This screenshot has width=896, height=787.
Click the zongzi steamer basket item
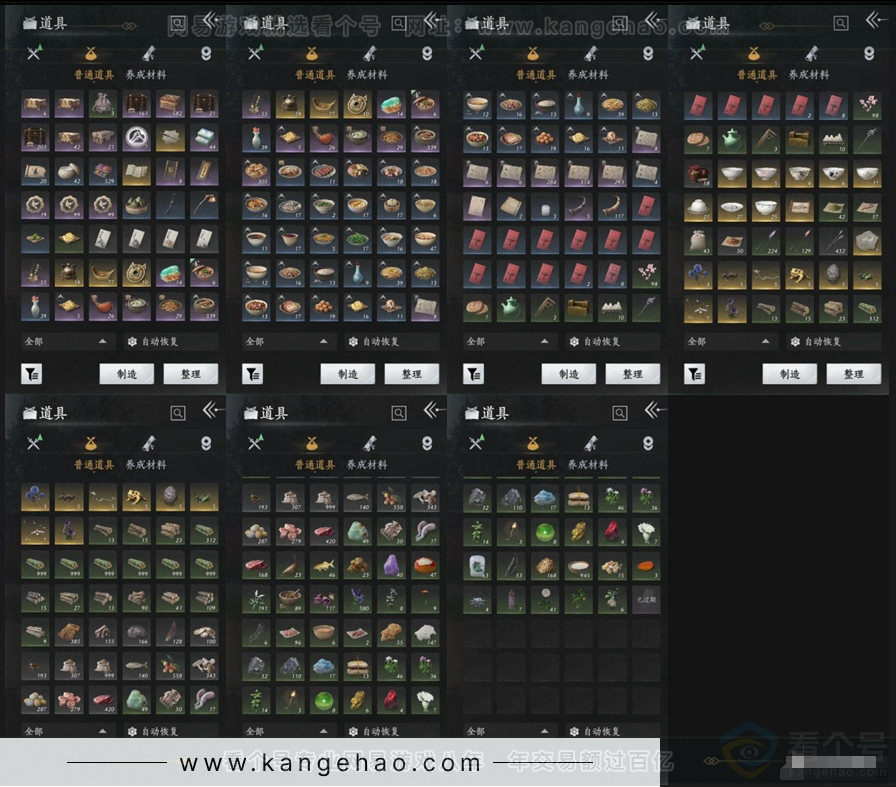(x=137, y=206)
